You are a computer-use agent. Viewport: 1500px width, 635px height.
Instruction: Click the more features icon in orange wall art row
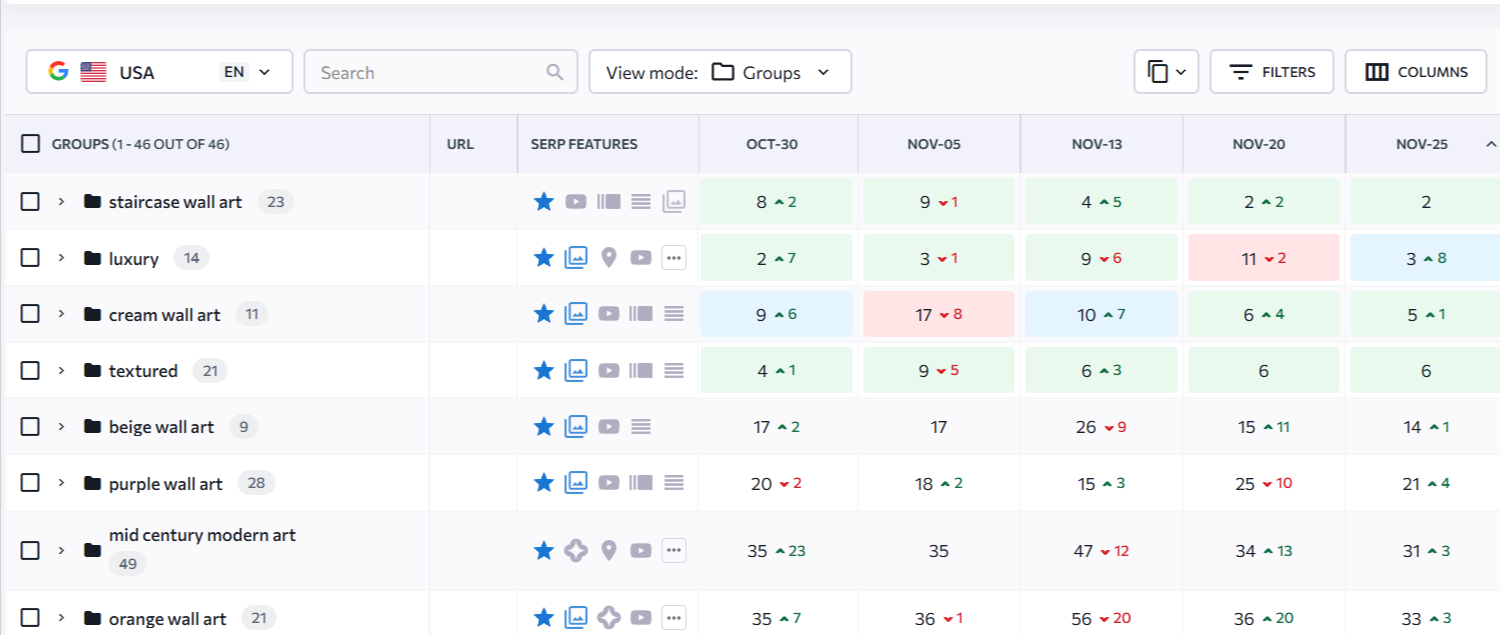(674, 618)
